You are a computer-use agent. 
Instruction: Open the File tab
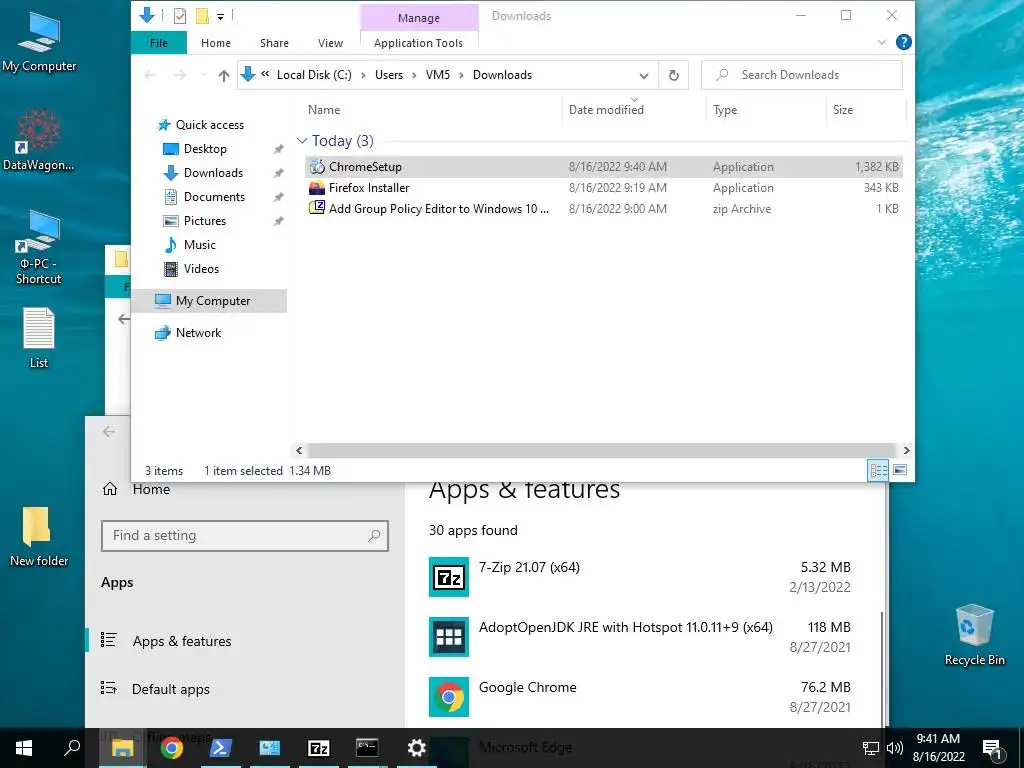(159, 43)
